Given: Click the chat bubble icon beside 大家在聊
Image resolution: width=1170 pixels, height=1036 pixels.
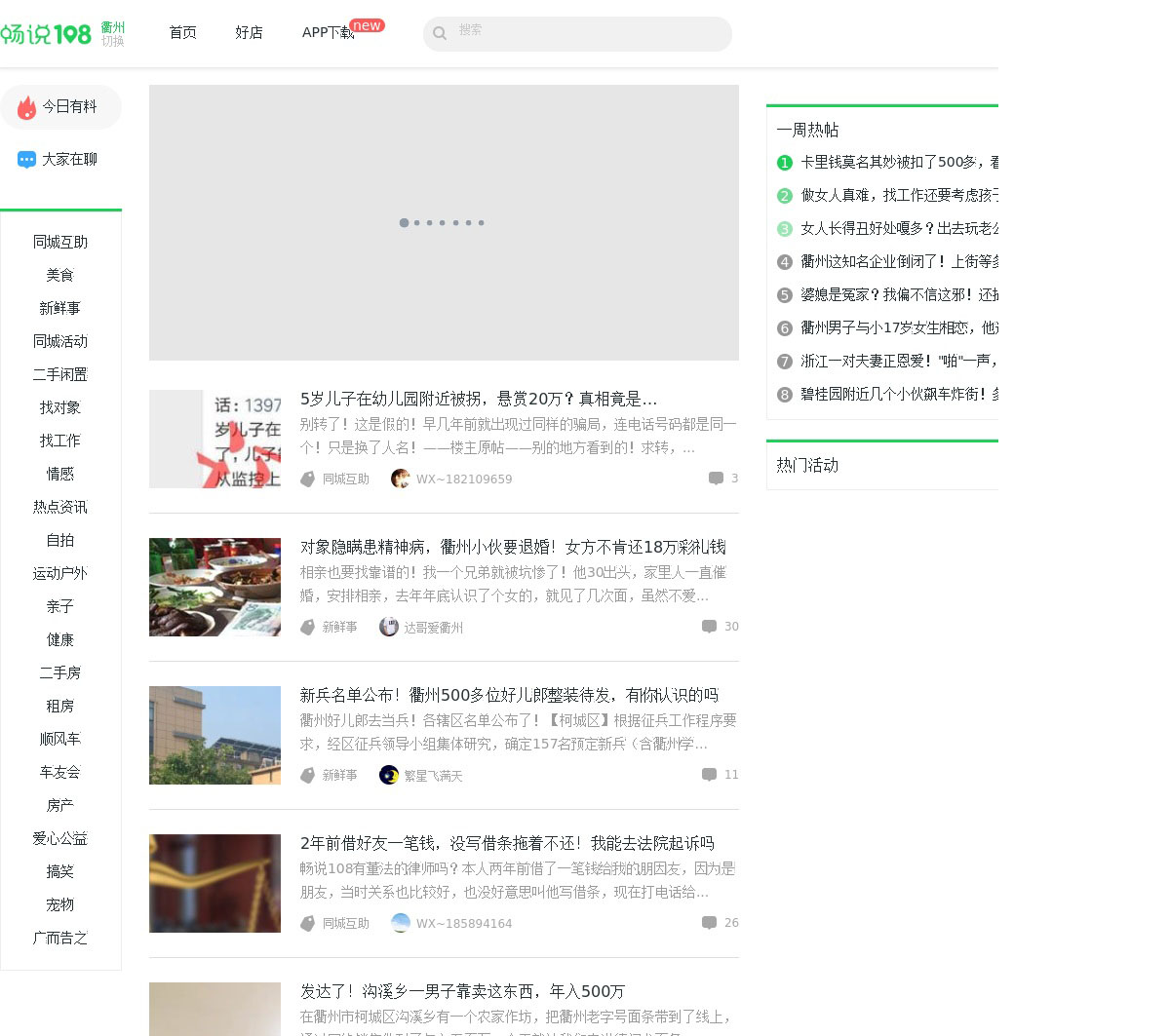Looking at the screenshot, I should point(26,160).
